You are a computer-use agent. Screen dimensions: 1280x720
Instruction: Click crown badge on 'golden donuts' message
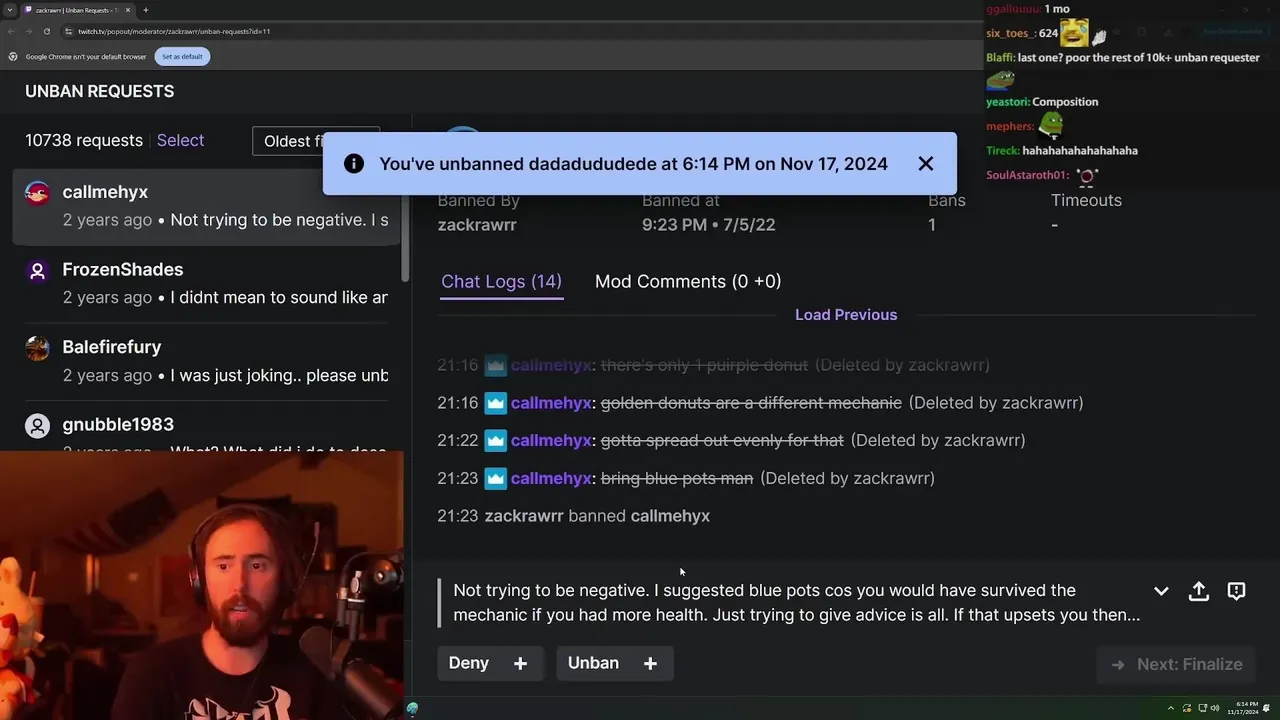[x=496, y=403]
